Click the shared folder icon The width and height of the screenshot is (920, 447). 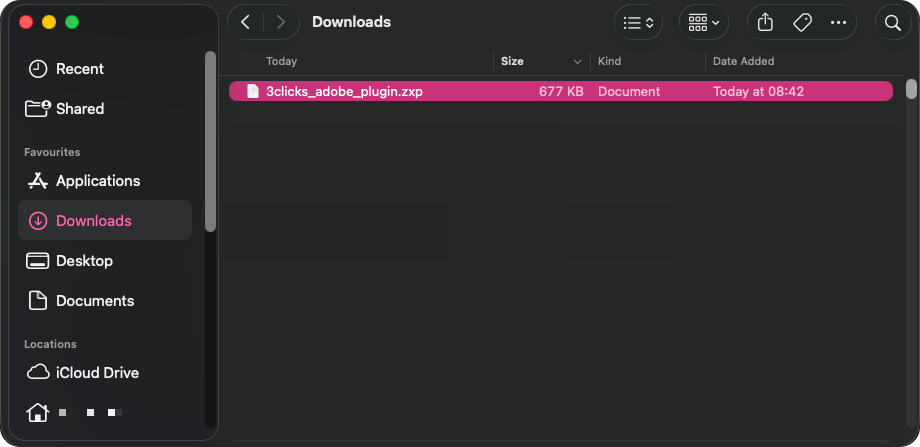[38, 109]
